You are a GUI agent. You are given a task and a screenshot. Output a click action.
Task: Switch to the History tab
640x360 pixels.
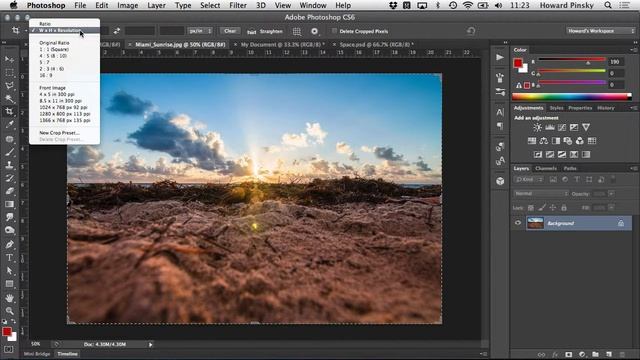[x=606, y=108]
